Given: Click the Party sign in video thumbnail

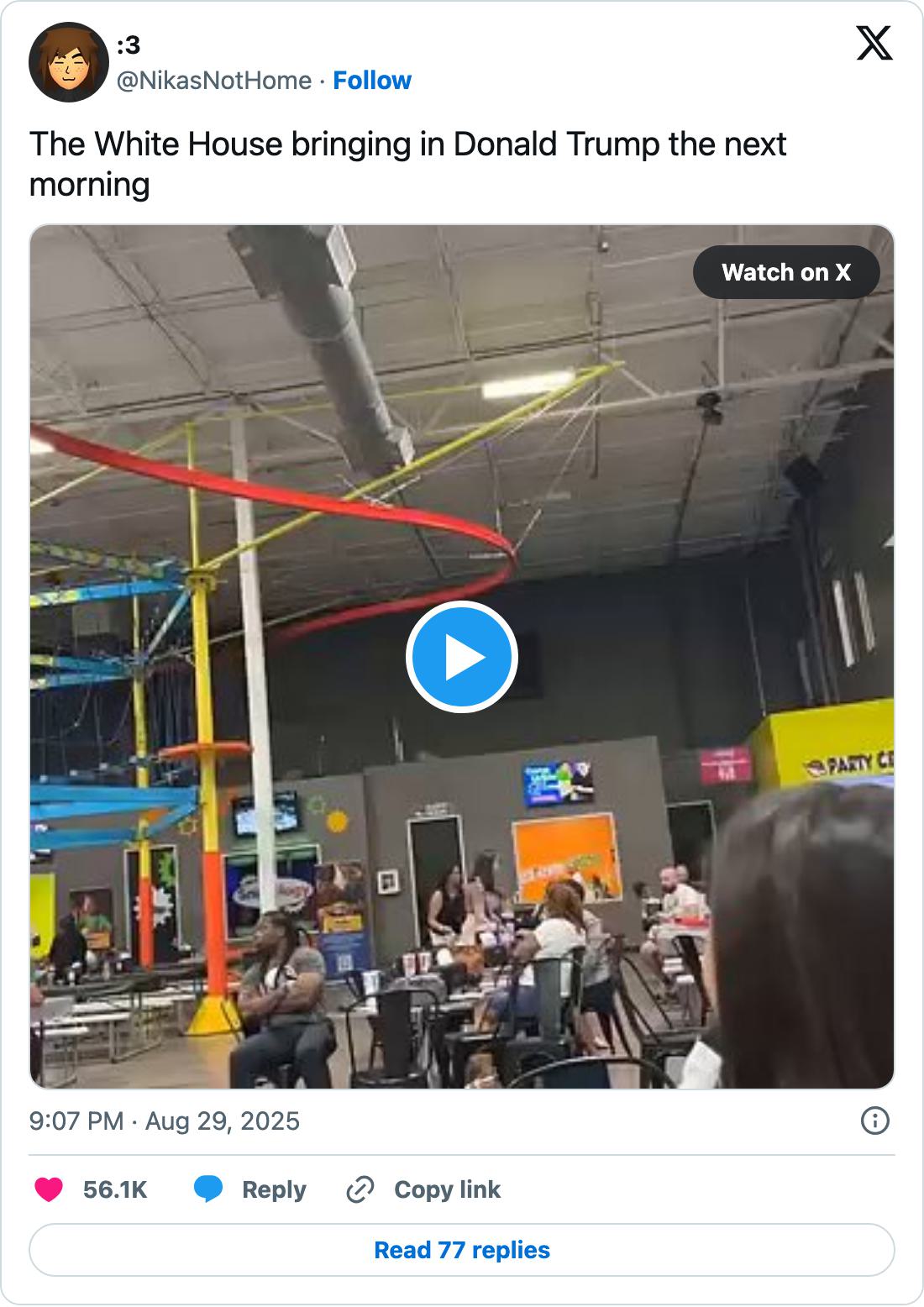Looking at the screenshot, I should (x=848, y=764).
